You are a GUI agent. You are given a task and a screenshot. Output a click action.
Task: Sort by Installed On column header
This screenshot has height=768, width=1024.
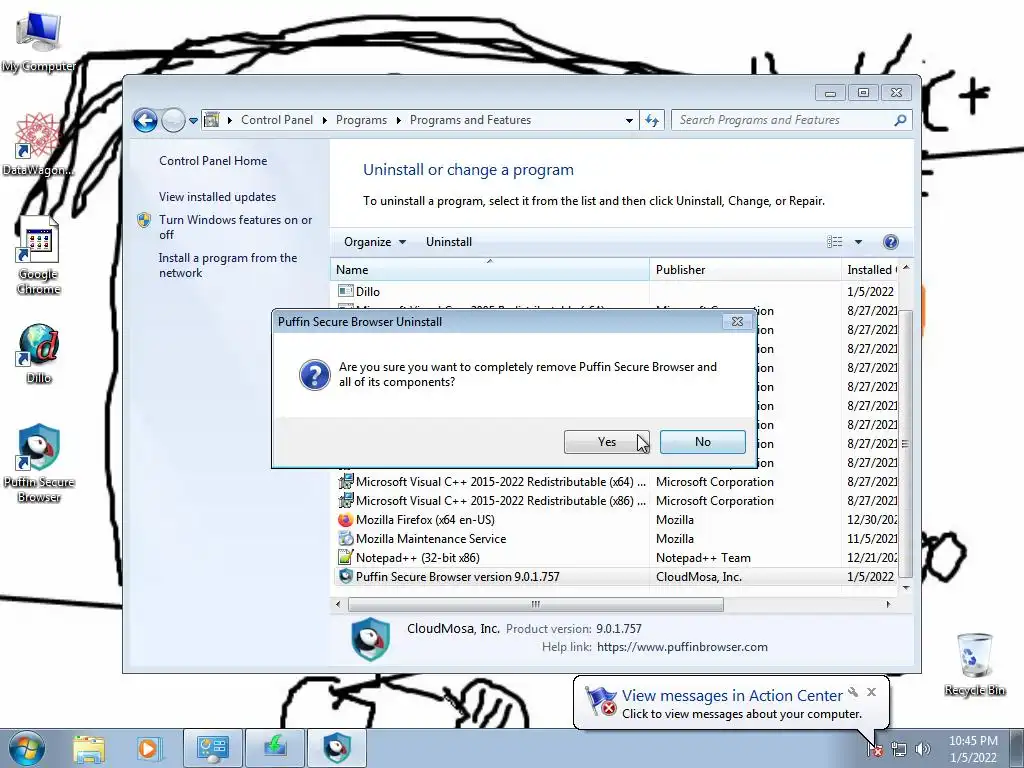click(871, 270)
